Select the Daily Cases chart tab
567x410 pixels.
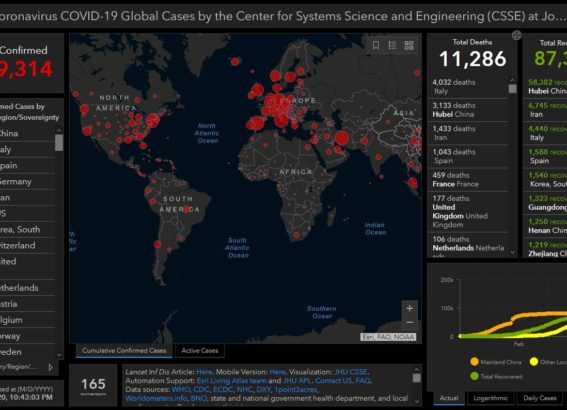pyautogui.click(x=540, y=398)
